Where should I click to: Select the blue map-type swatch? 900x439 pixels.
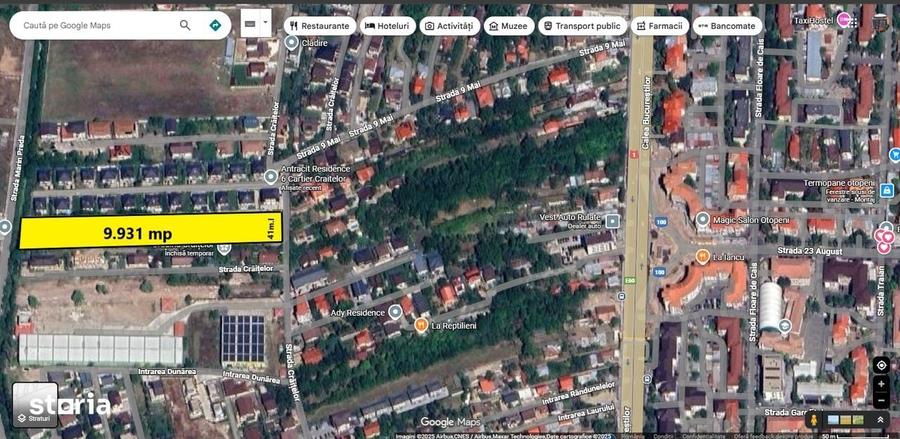click(833, 420)
